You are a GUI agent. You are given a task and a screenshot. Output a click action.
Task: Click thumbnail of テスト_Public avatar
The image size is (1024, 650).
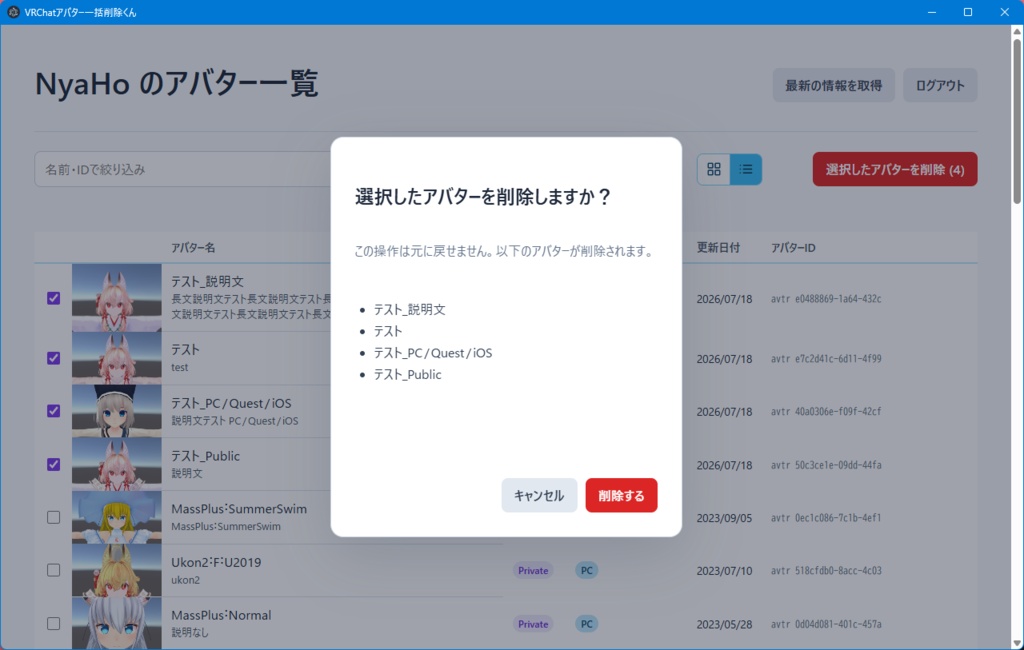[x=117, y=464]
